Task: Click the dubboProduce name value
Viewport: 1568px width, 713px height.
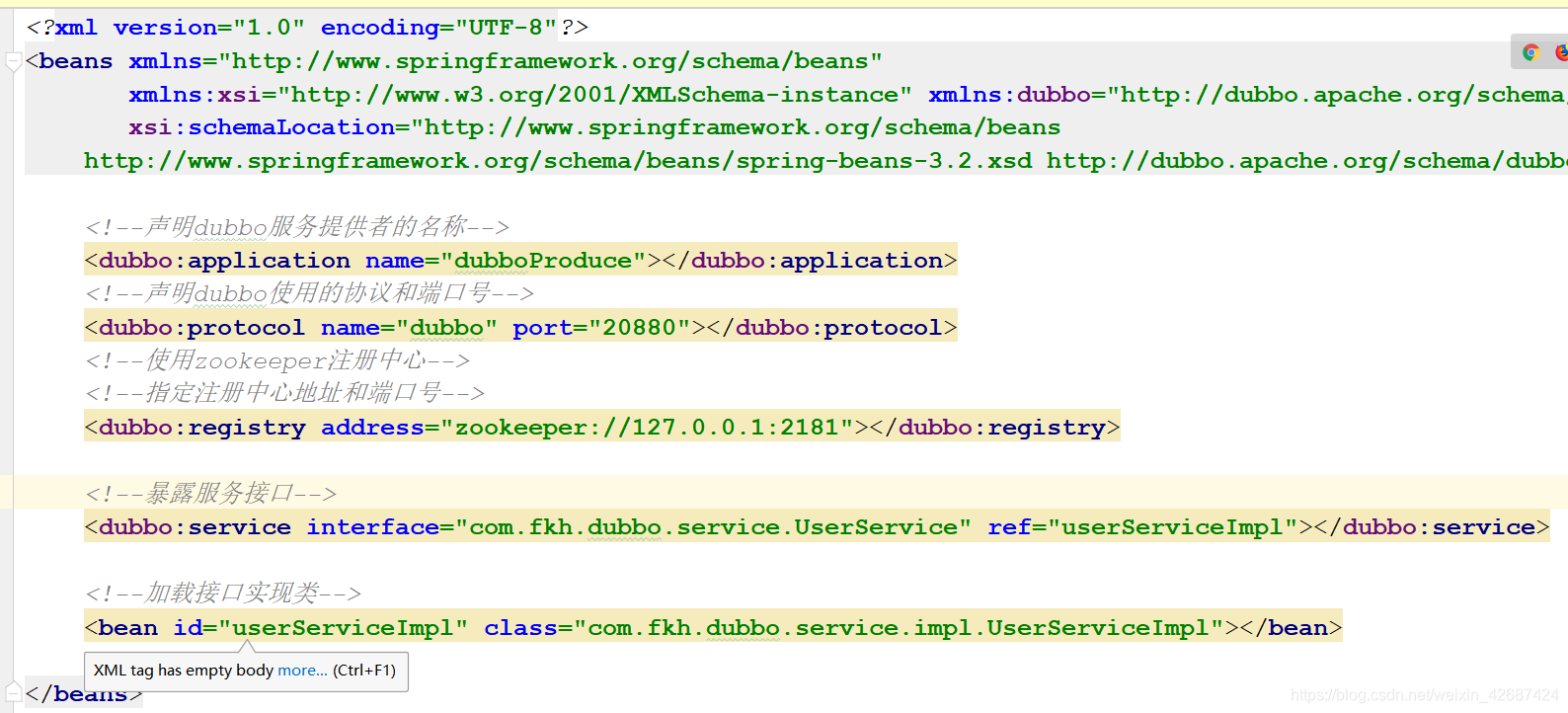Action: pyautogui.click(x=543, y=261)
